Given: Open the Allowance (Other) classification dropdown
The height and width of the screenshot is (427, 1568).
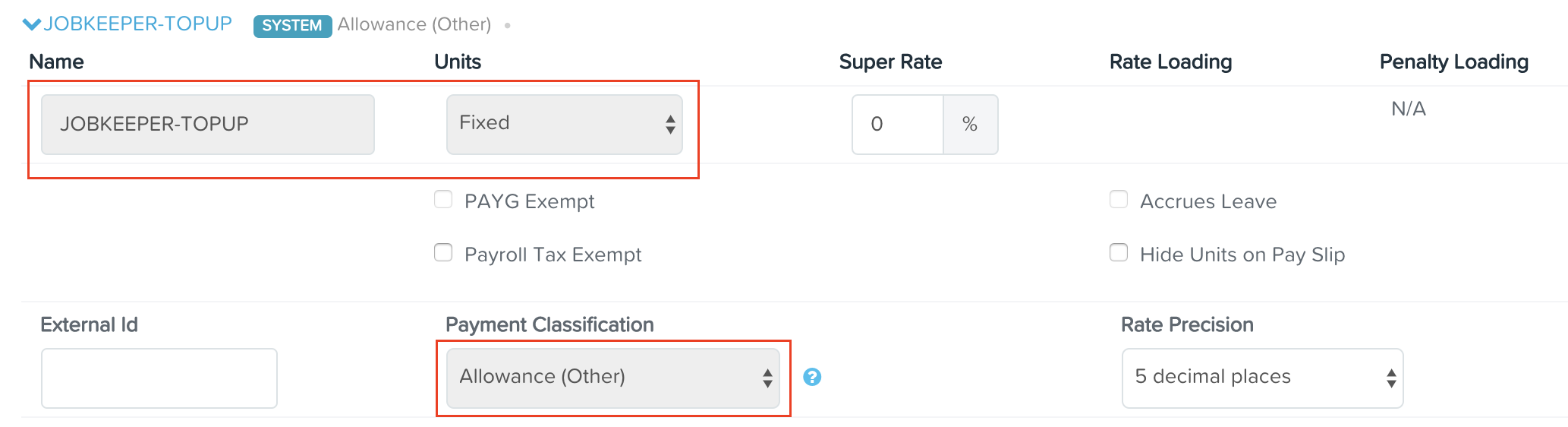Looking at the screenshot, I should coord(613,378).
